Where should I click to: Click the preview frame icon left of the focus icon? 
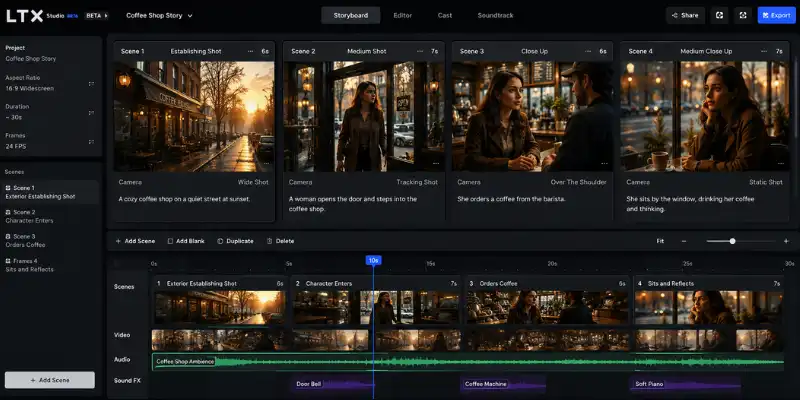coord(719,15)
